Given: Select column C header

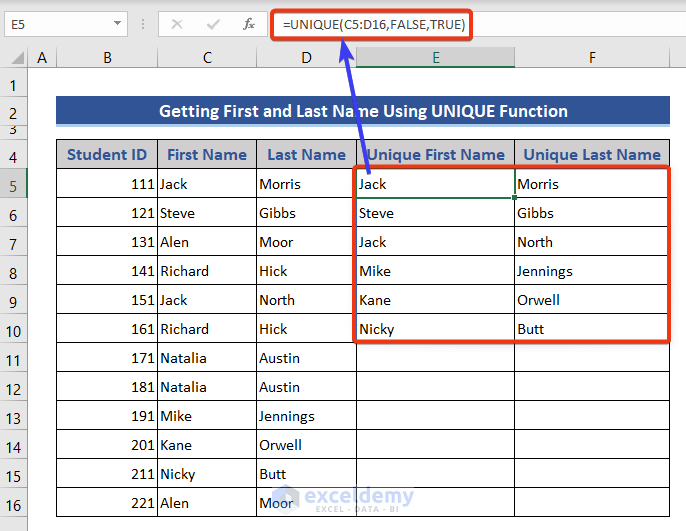Looking at the screenshot, I should [207, 57].
